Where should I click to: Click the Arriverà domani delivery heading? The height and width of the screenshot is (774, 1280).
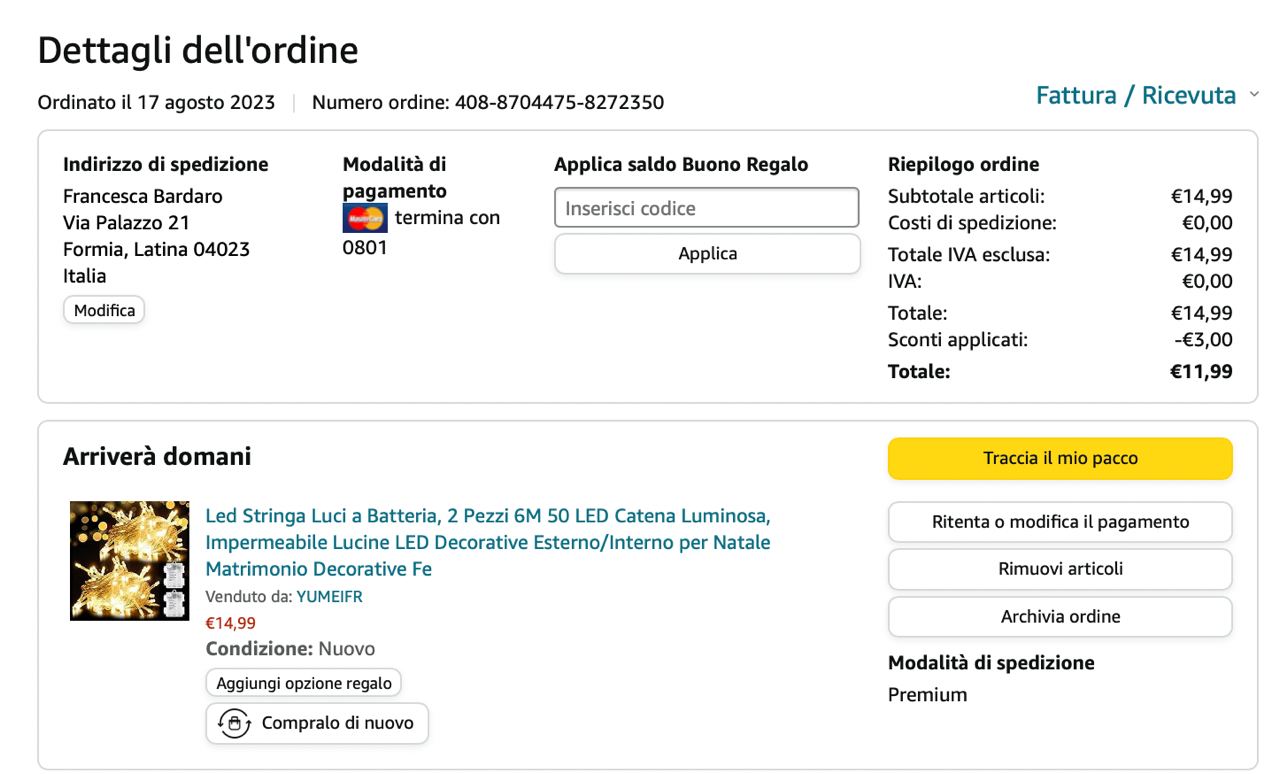(x=157, y=457)
